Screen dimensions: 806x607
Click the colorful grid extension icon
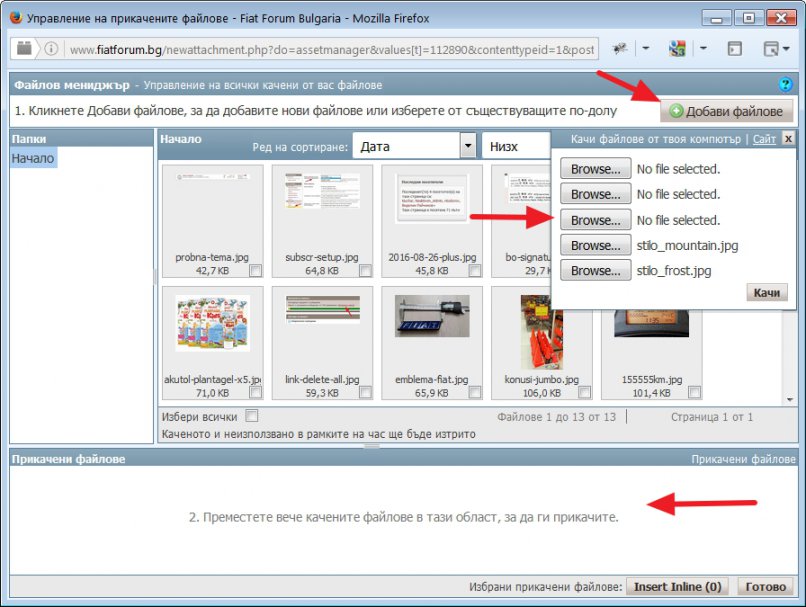click(x=677, y=49)
